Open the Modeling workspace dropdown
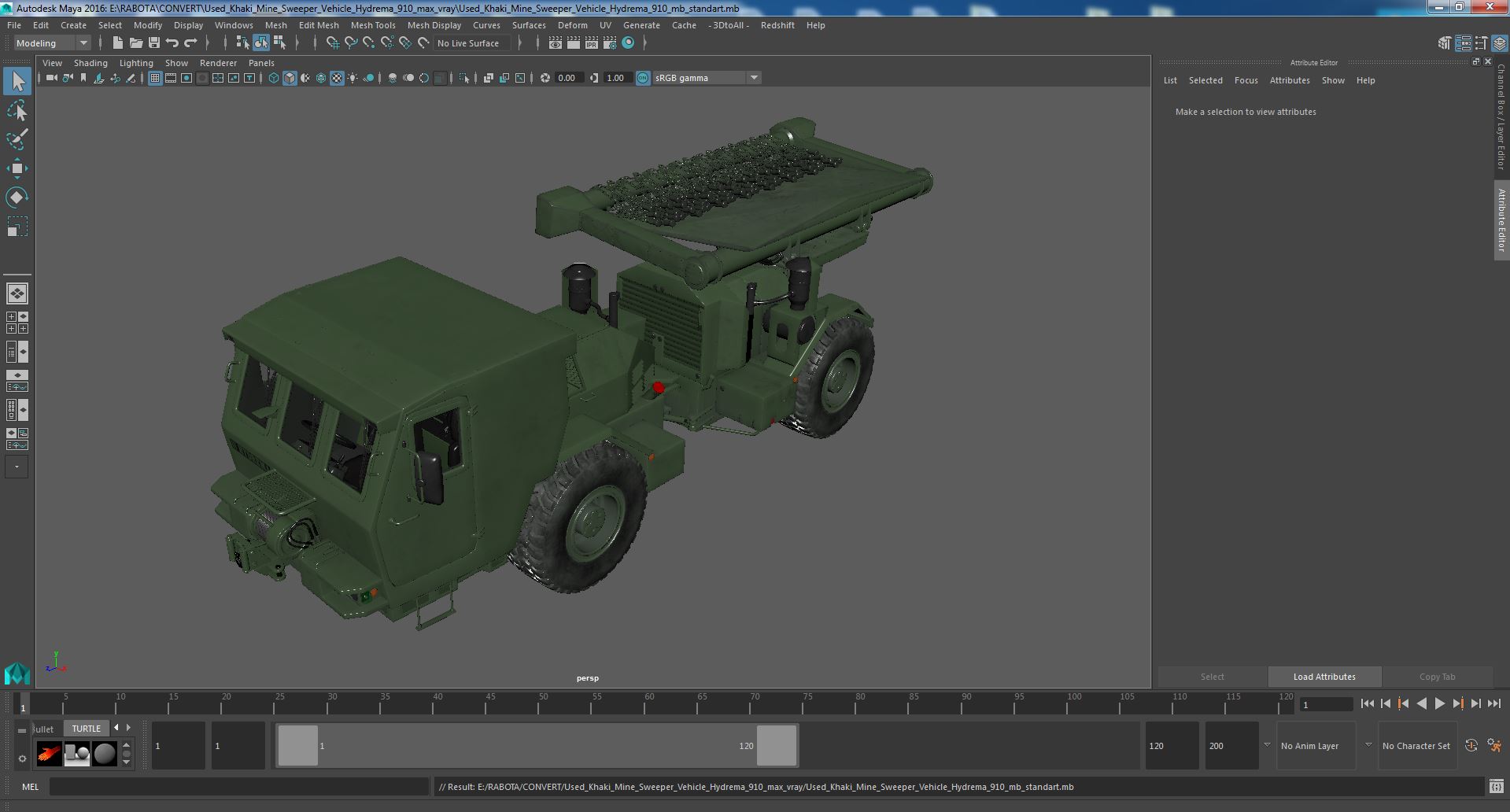This screenshot has height=812, width=1510. (x=52, y=43)
